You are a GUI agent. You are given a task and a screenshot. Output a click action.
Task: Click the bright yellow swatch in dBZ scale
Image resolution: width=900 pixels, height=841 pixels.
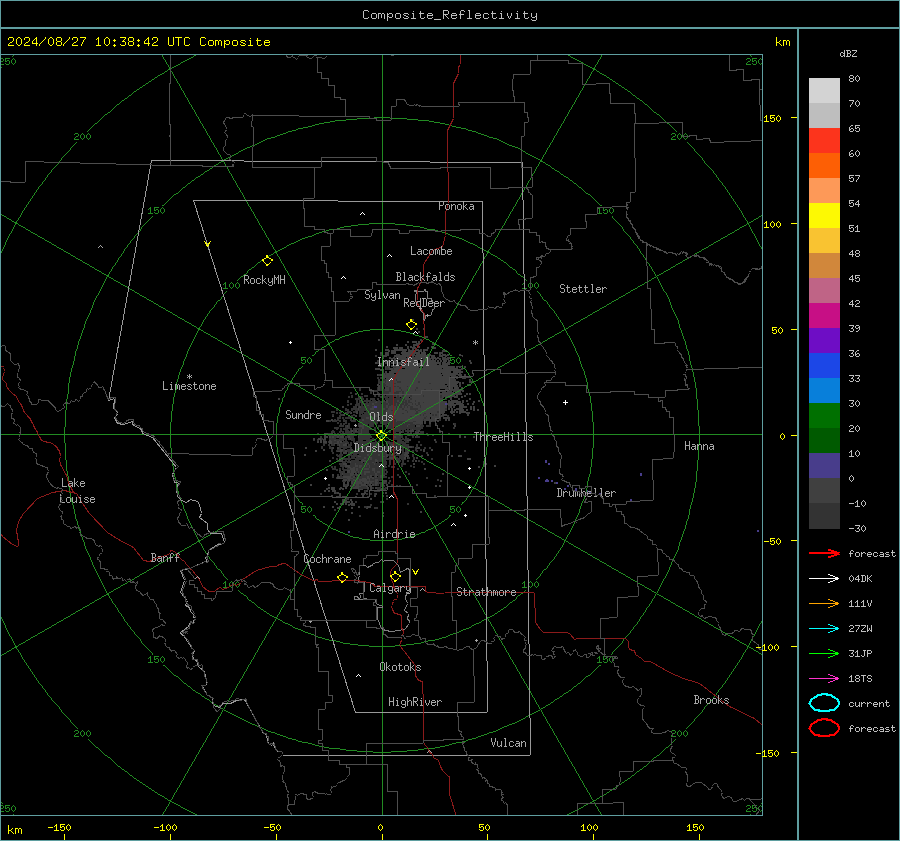pos(824,215)
